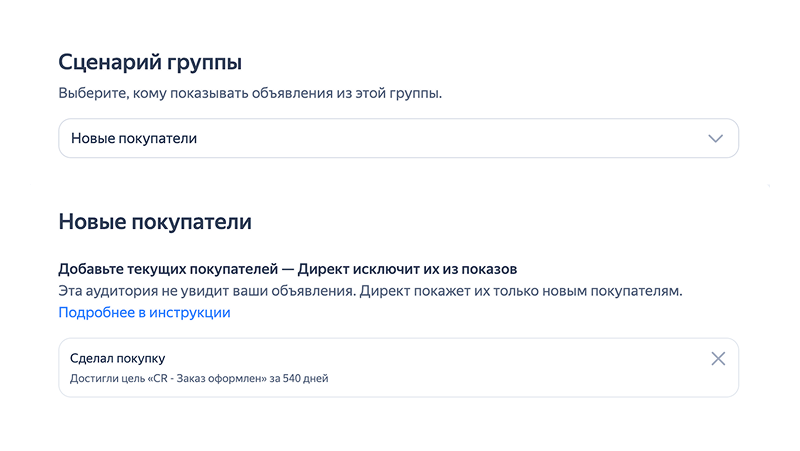
Task: Click the "Сценарий группы" heading
Action: [150, 63]
